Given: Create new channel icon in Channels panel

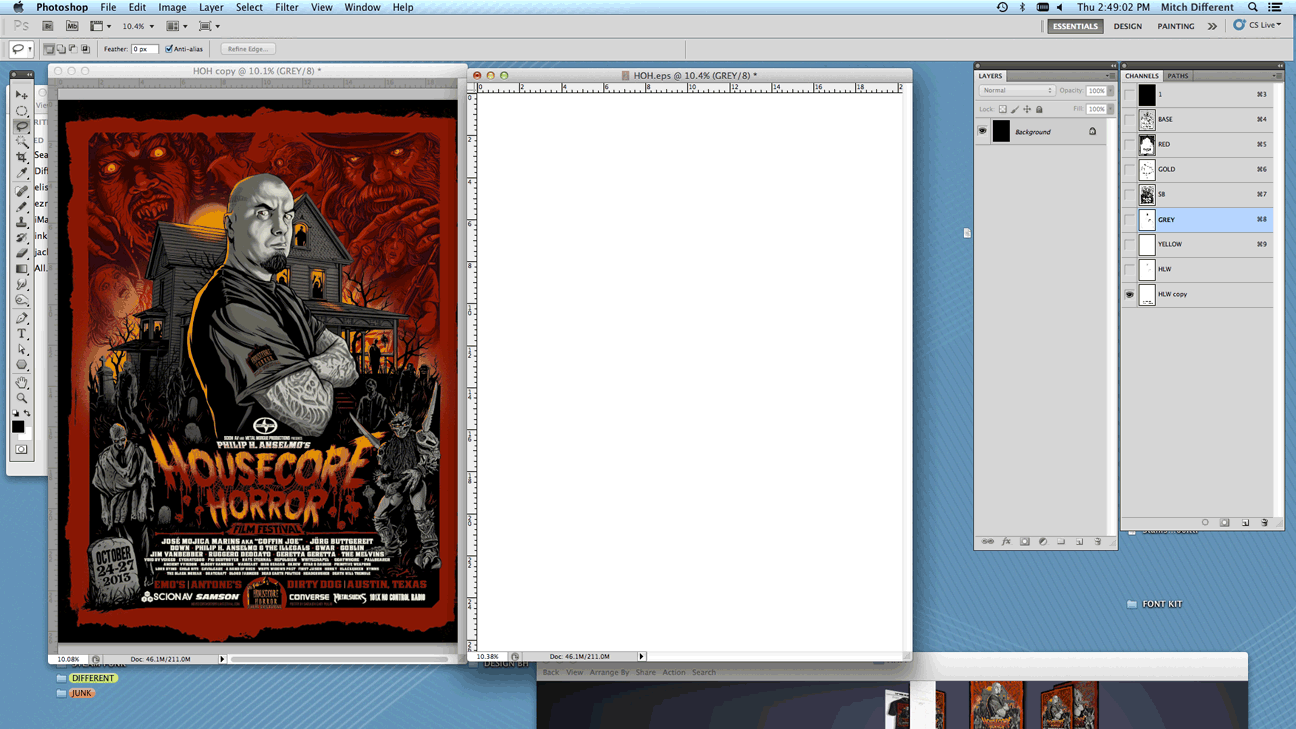Looking at the screenshot, I should coord(1245,523).
